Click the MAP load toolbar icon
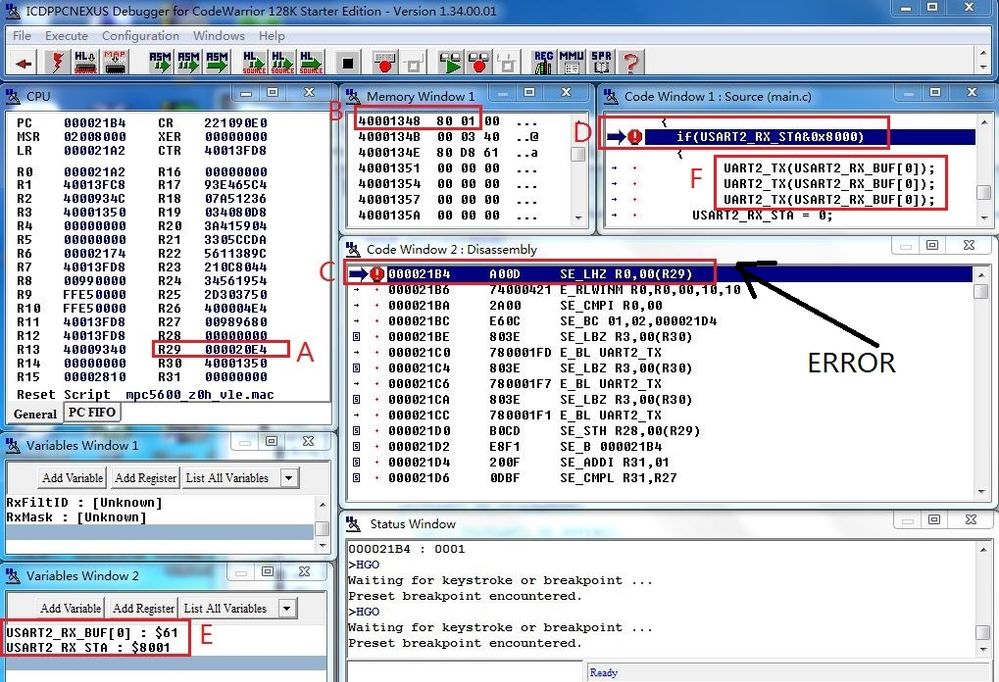This screenshot has height=682, width=999. [x=115, y=63]
